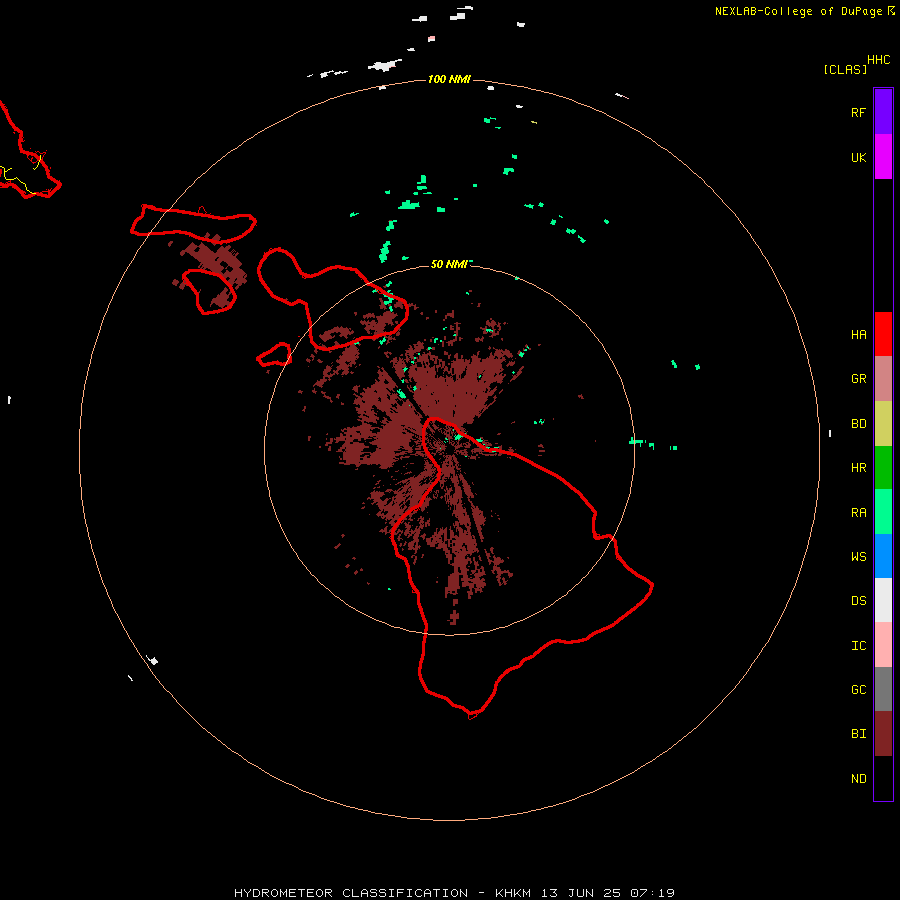Screen dimensions: 900x900
Task: Click the bright green RA legend swatch
Action: pos(883,512)
